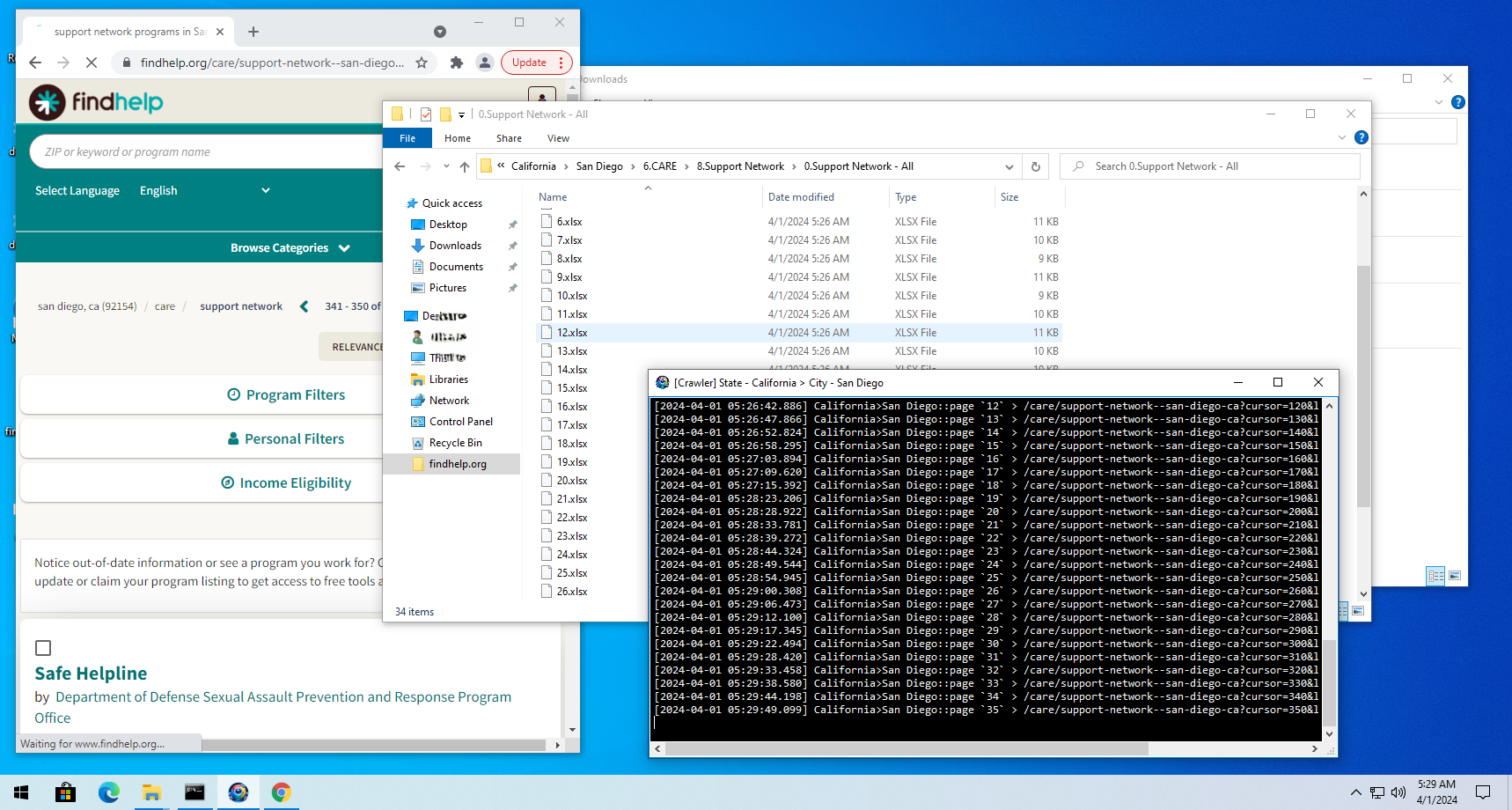The width and height of the screenshot is (1512, 810).
Task: Click the browser extensions puzzle icon
Action: 456,63
